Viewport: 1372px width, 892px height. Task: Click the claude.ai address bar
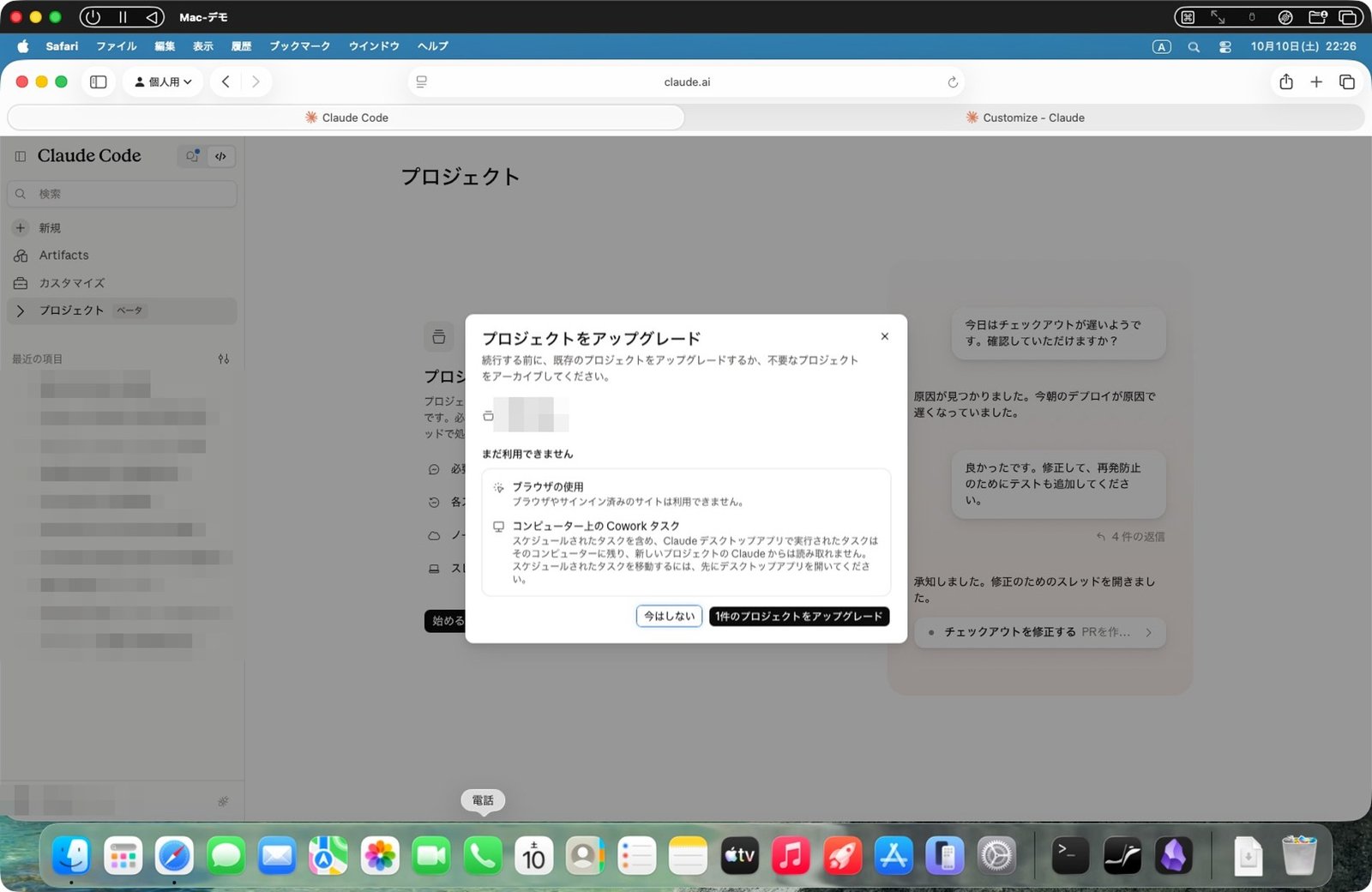tap(687, 82)
